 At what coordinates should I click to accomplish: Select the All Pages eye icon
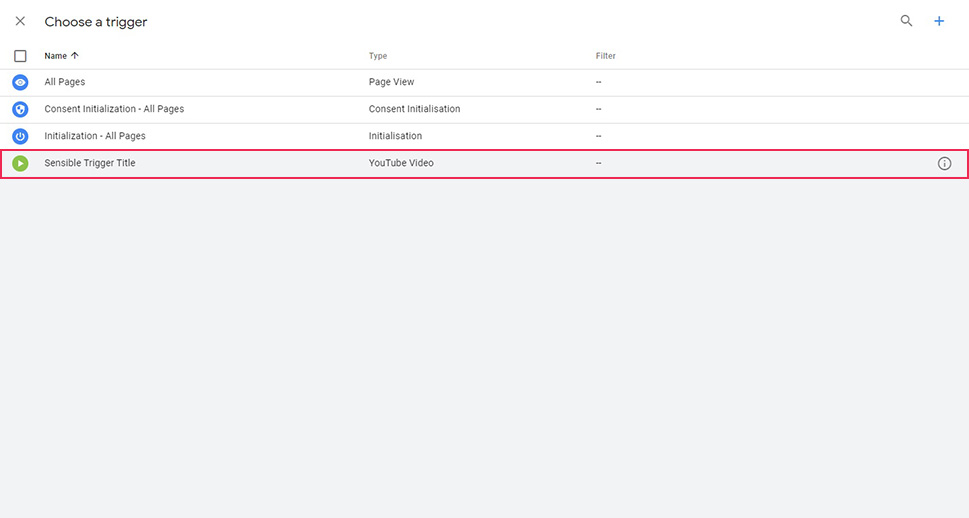point(20,82)
